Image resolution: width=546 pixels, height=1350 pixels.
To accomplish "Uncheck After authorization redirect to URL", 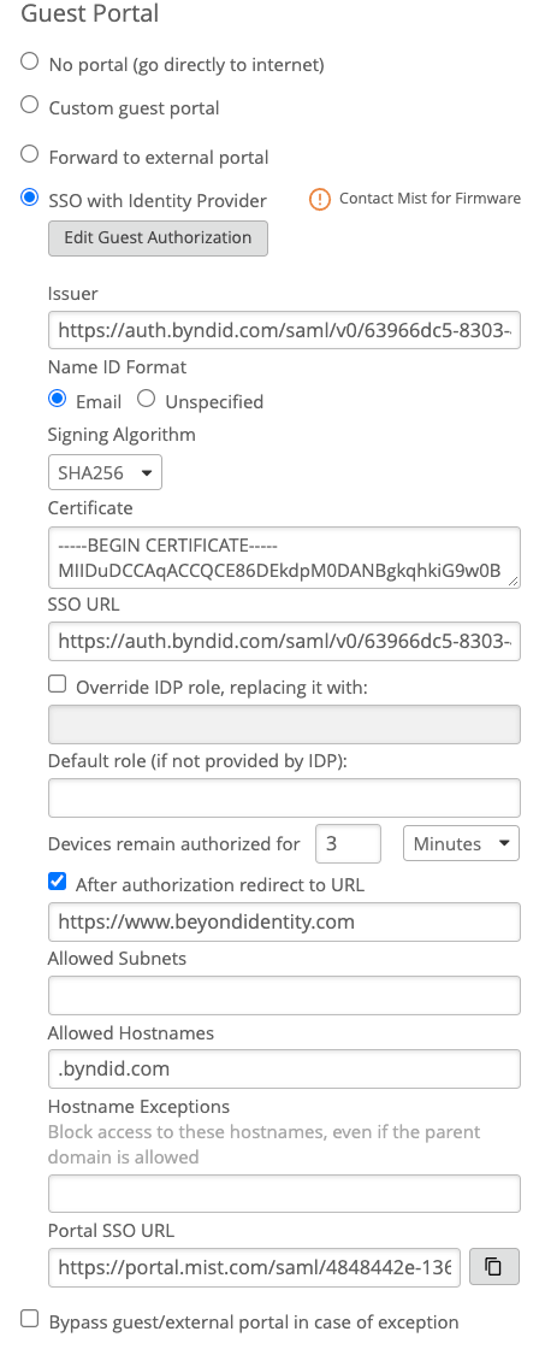I will [58, 883].
